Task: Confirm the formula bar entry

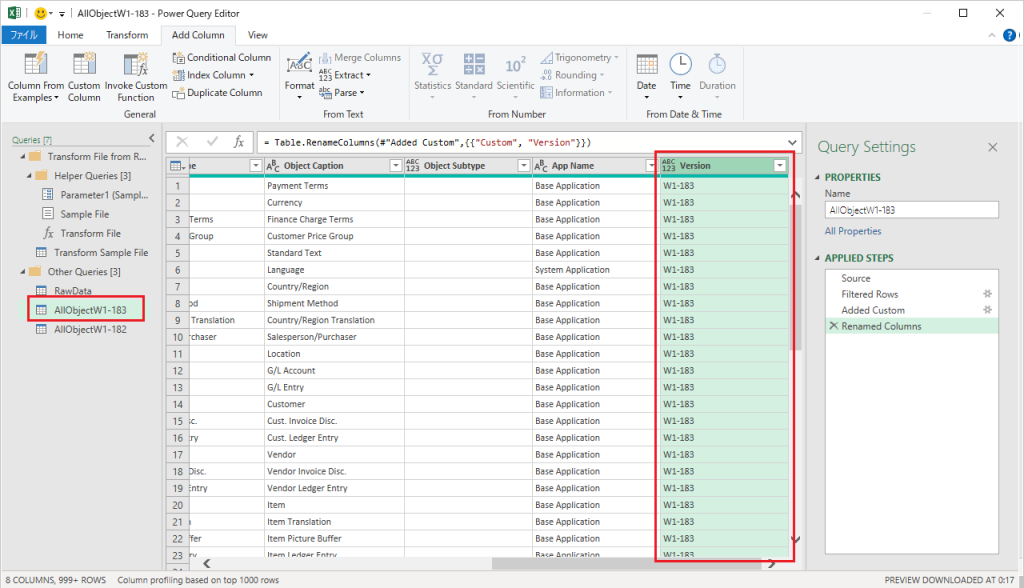Action: pyautogui.click(x=212, y=142)
